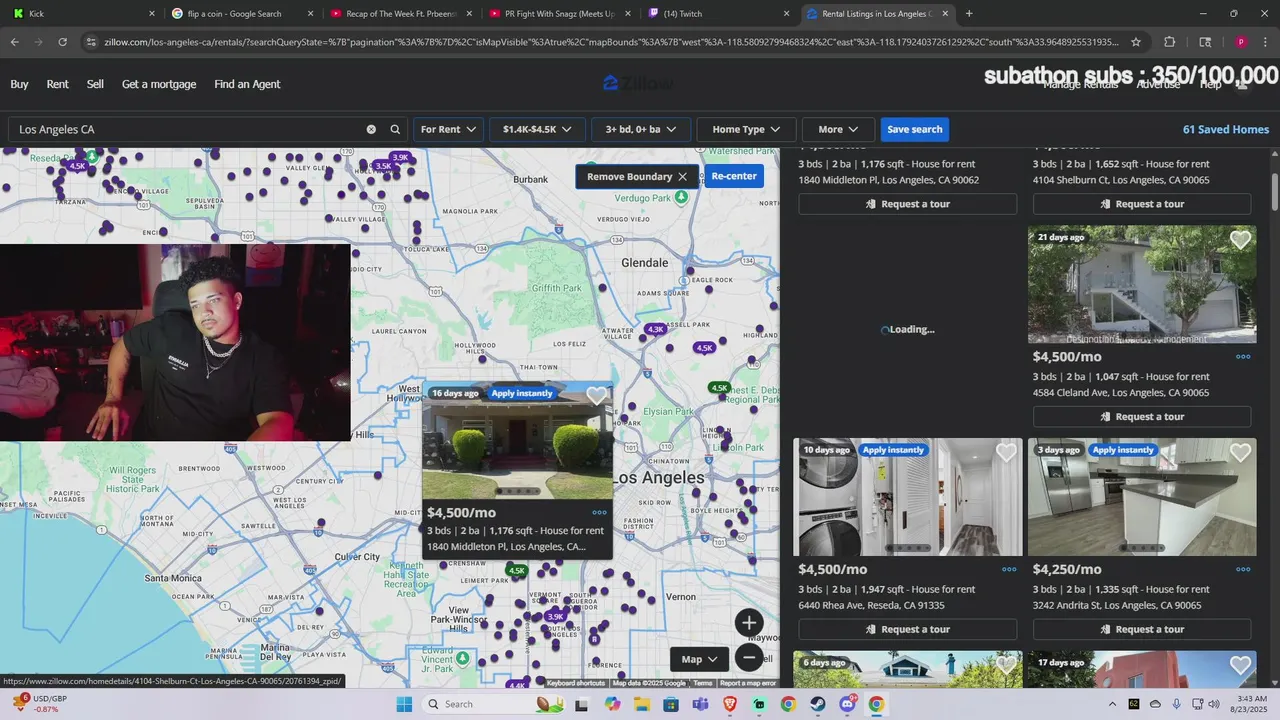This screenshot has width=1280, height=720.
Task: Open Microsoft Teams from the taskbar
Action: tap(700, 704)
